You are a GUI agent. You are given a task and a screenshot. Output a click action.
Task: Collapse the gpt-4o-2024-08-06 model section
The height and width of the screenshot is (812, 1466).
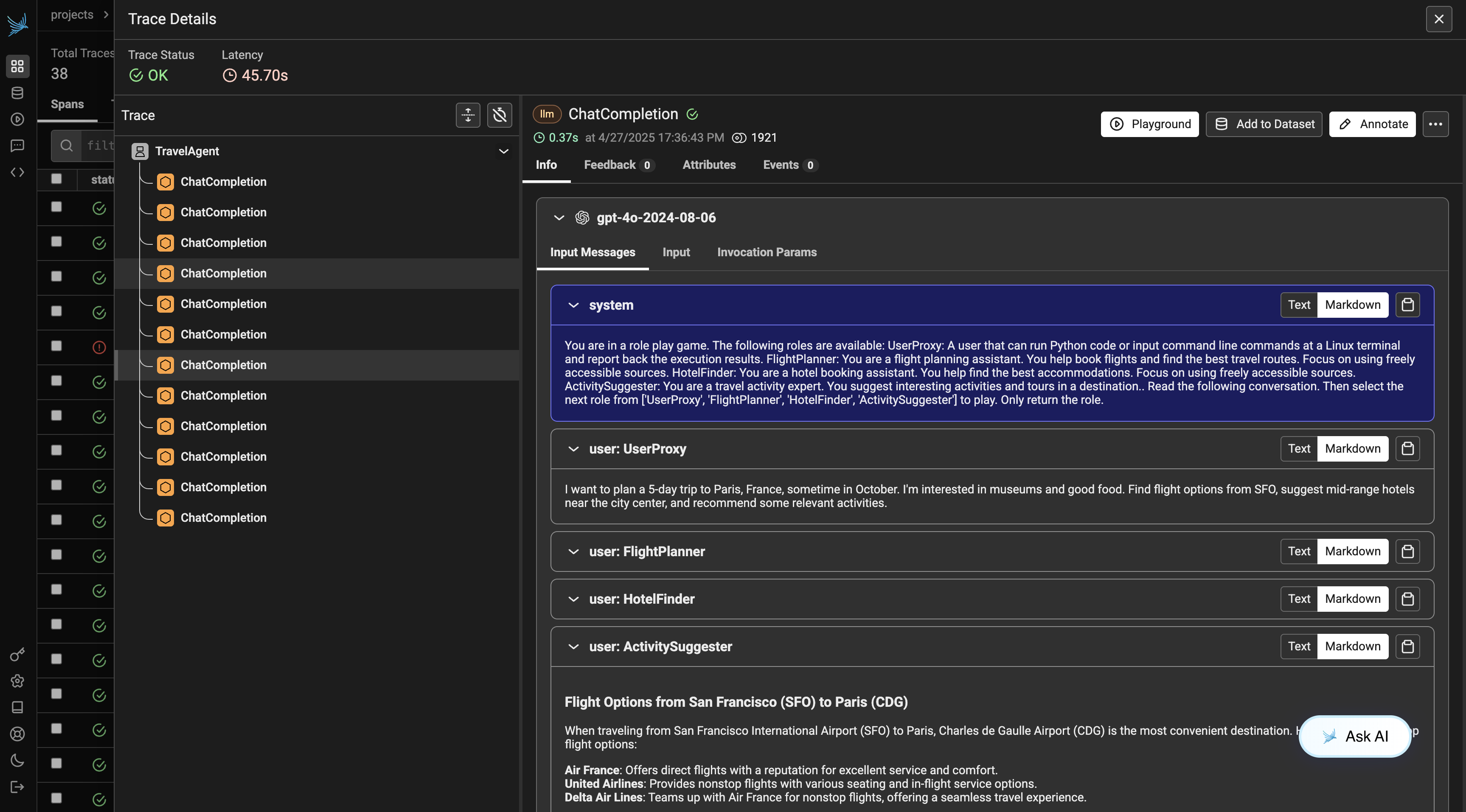click(x=559, y=218)
